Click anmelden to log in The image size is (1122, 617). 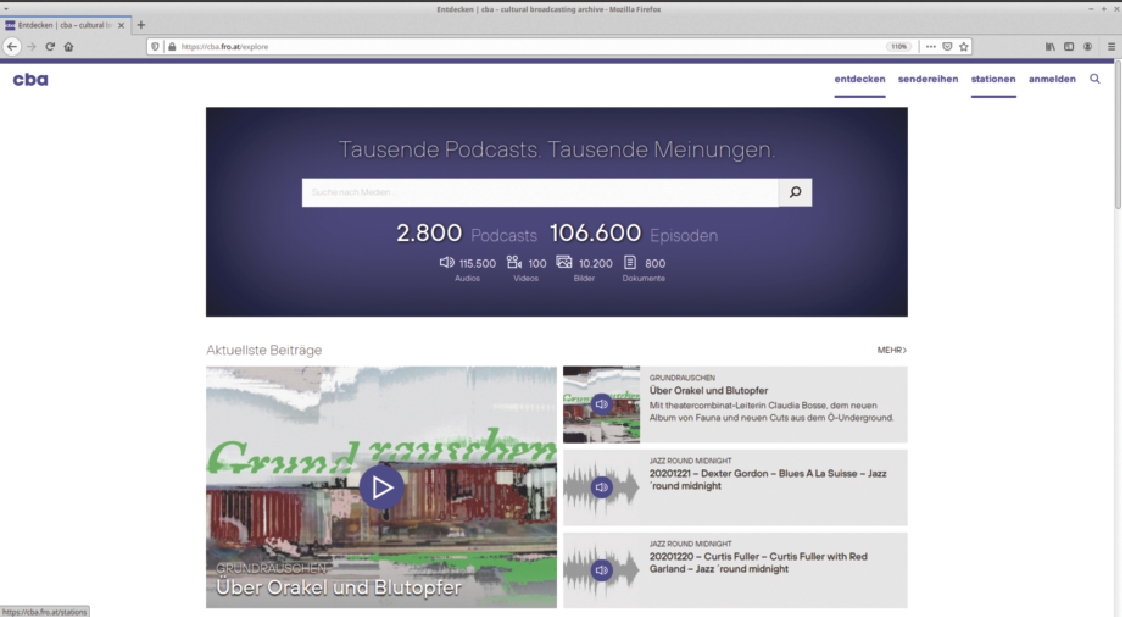pos(1052,79)
